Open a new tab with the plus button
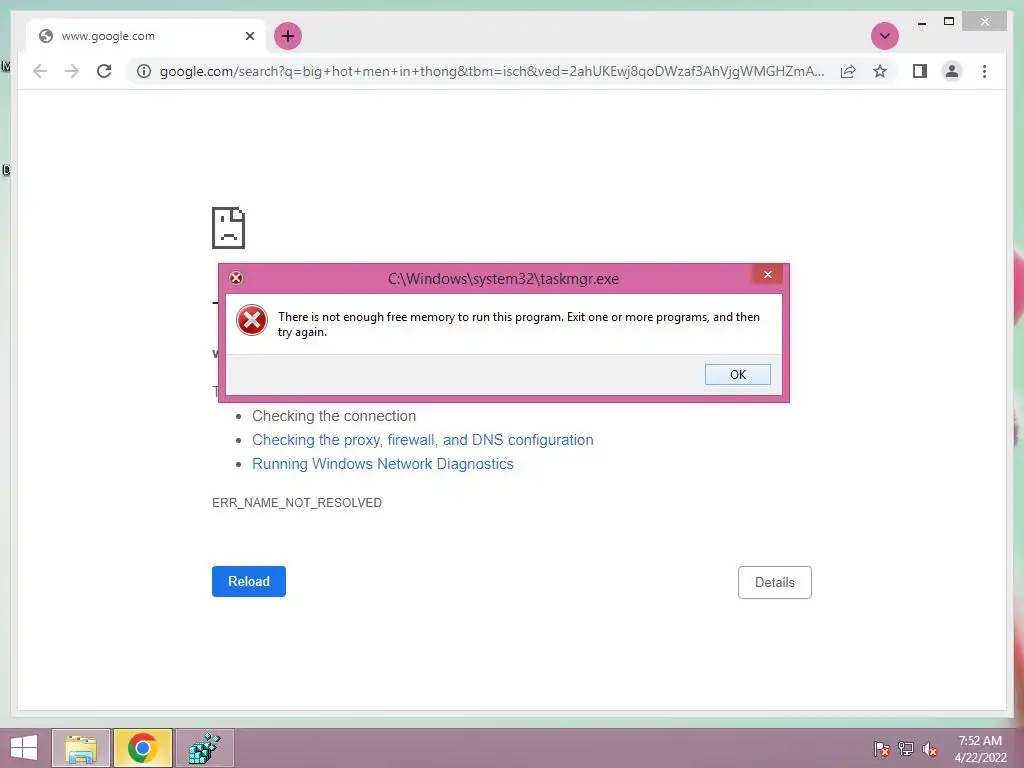Viewport: 1024px width, 768px height. tap(288, 36)
